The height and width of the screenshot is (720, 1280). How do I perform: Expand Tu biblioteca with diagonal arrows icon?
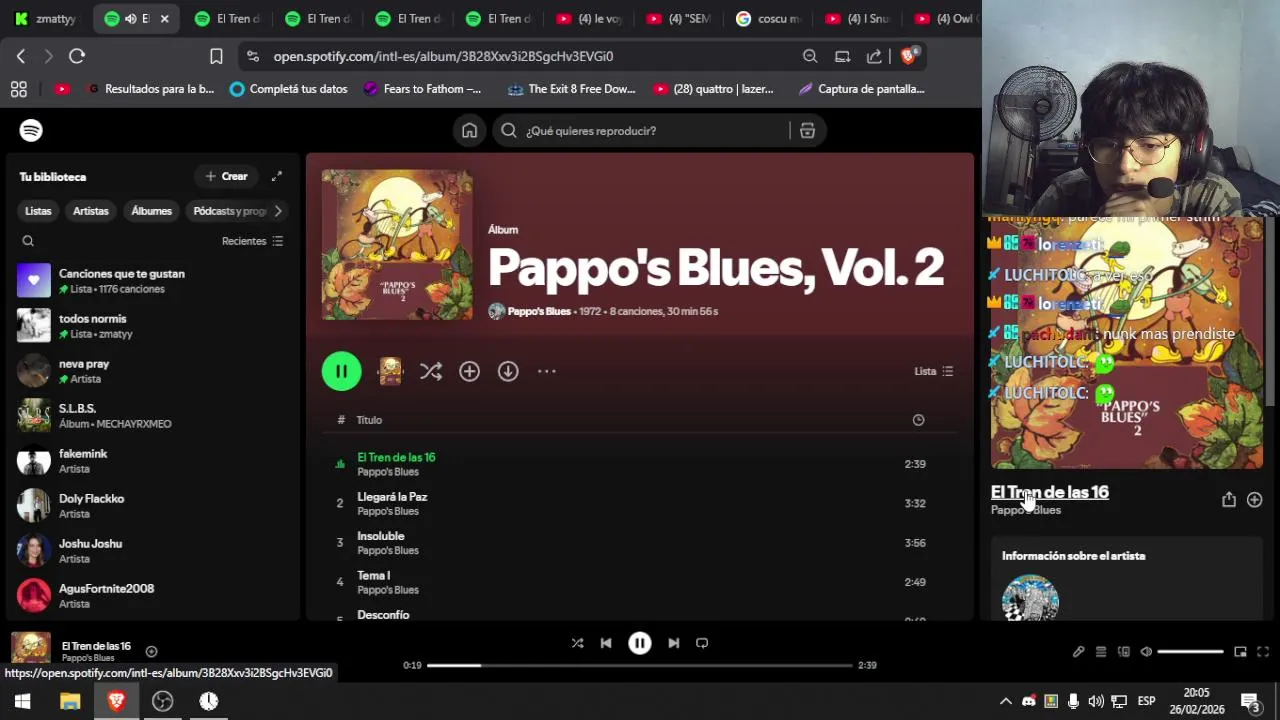pyautogui.click(x=277, y=176)
